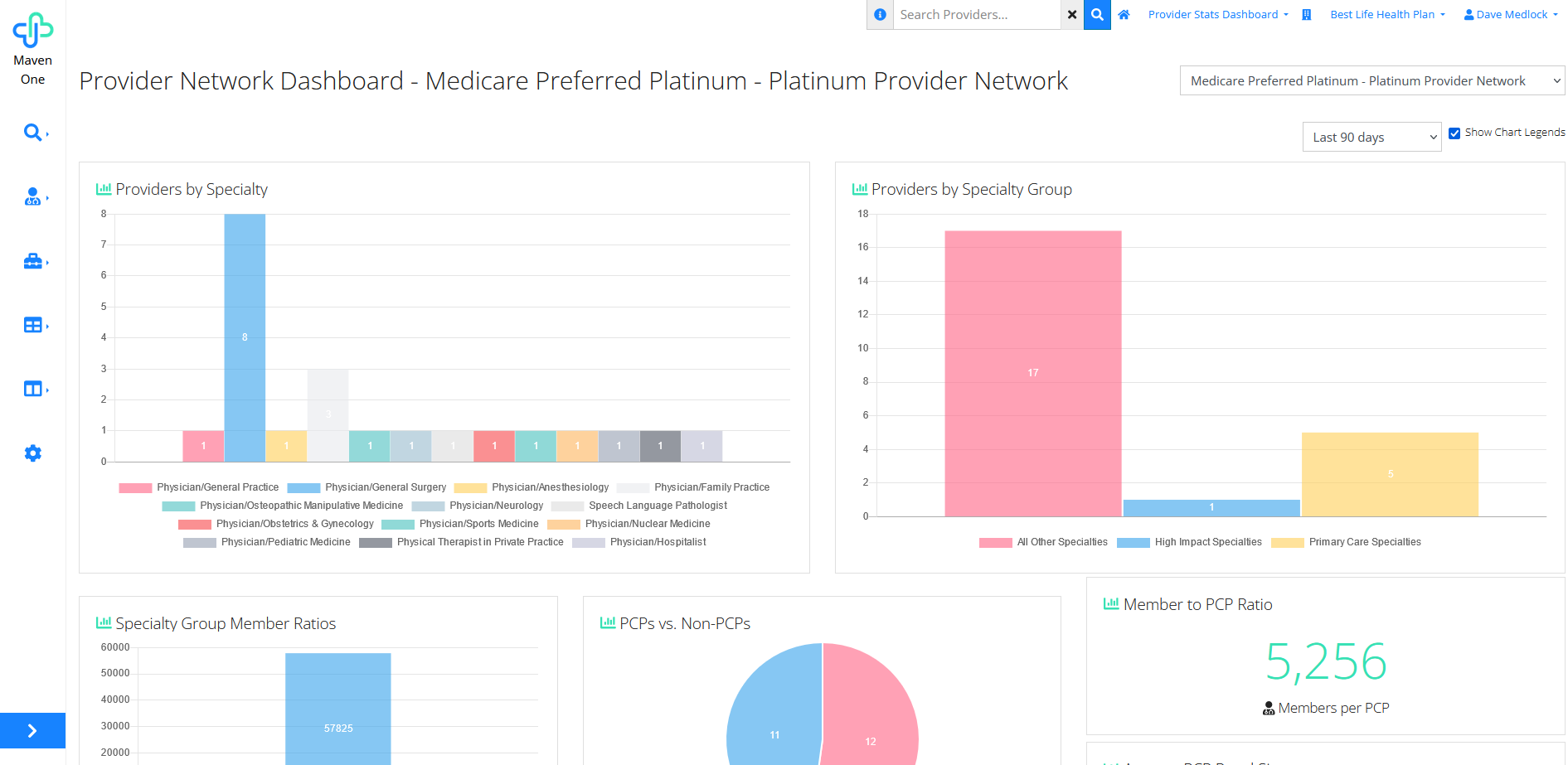Select the Physician/General Surgery bar showing 8

(x=245, y=337)
